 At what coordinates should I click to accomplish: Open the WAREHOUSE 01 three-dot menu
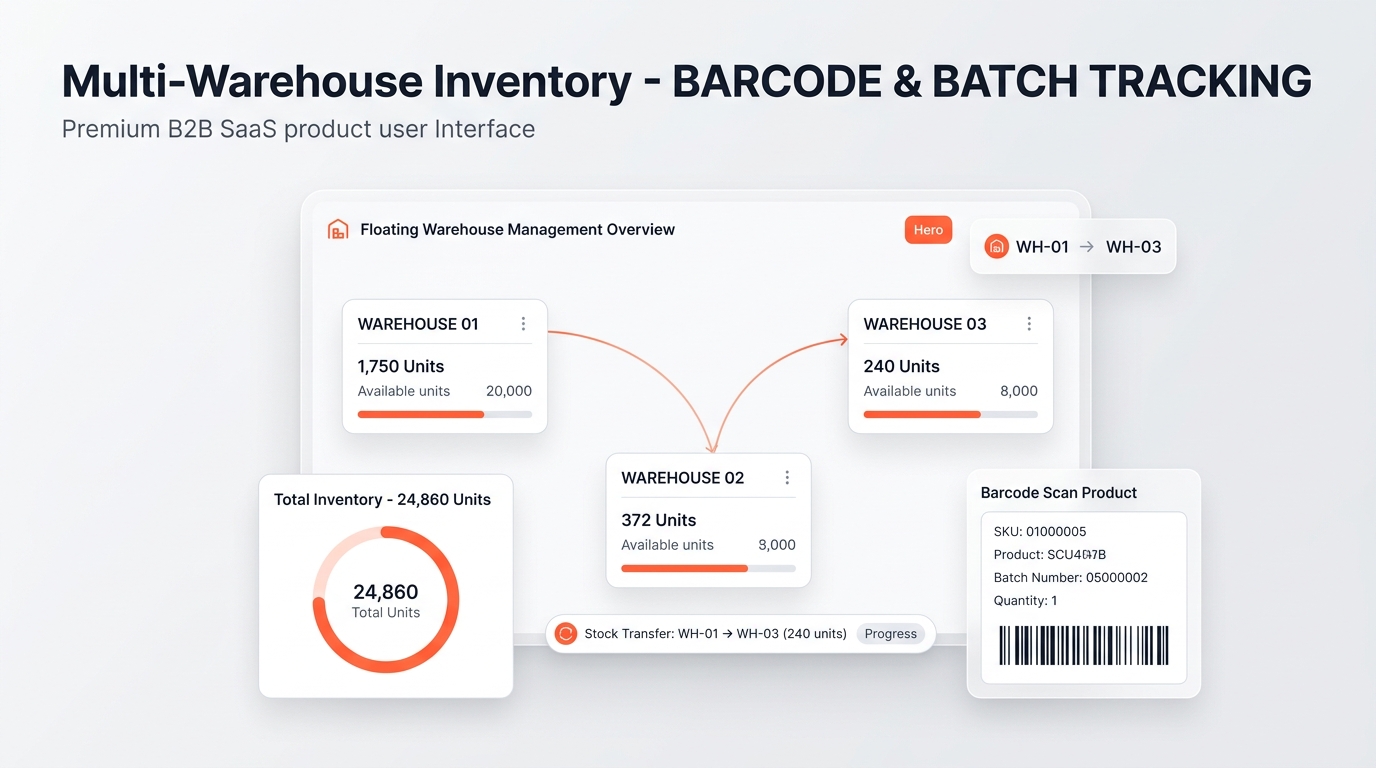click(x=523, y=324)
